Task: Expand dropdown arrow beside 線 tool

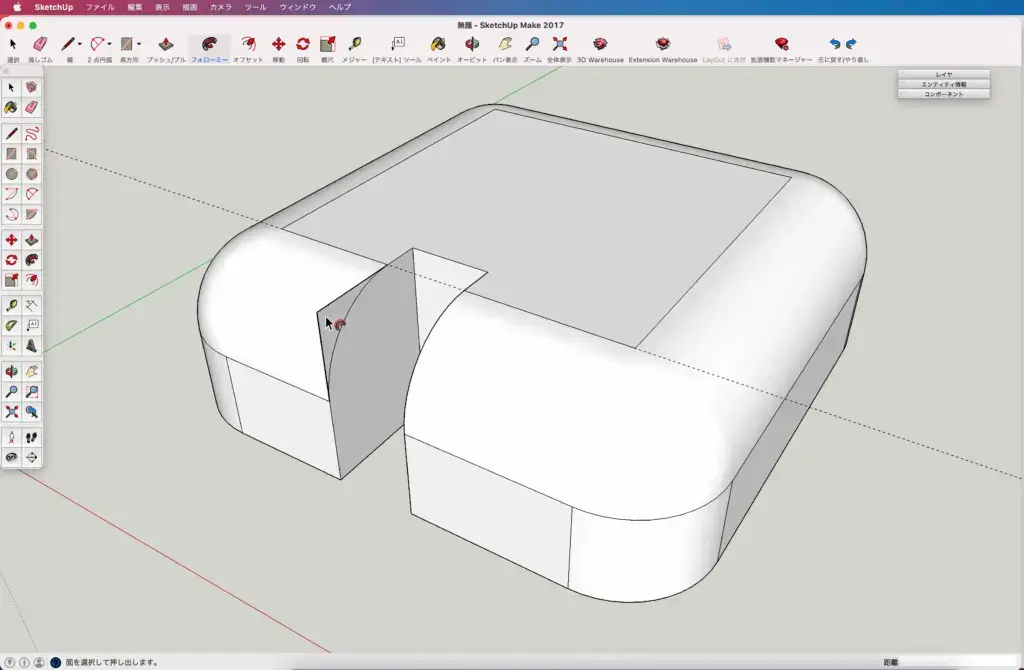Action: pos(80,44)
